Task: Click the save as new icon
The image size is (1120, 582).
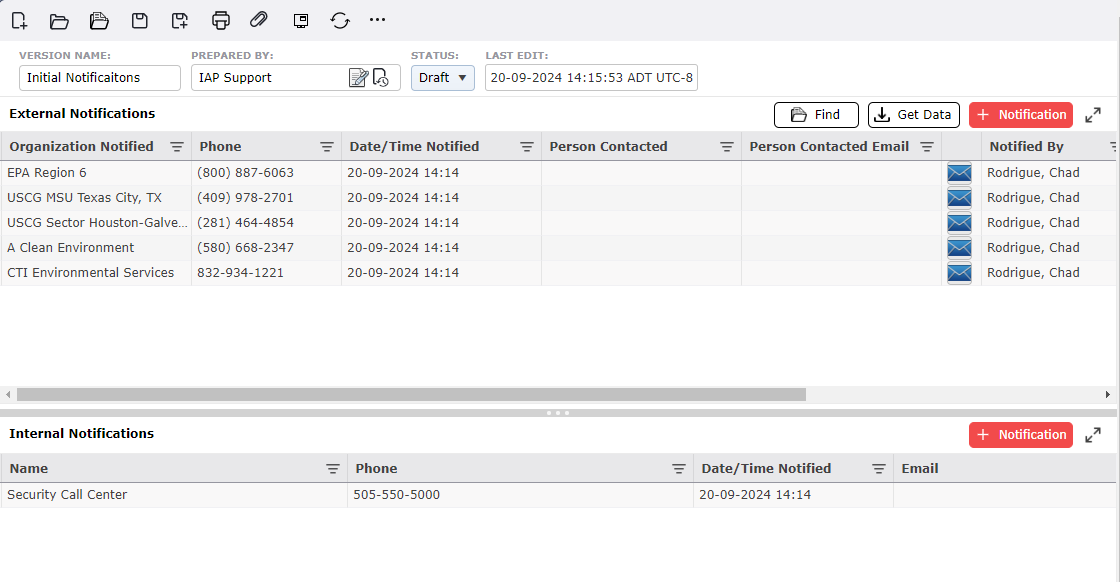Action: tap(180, 20)
